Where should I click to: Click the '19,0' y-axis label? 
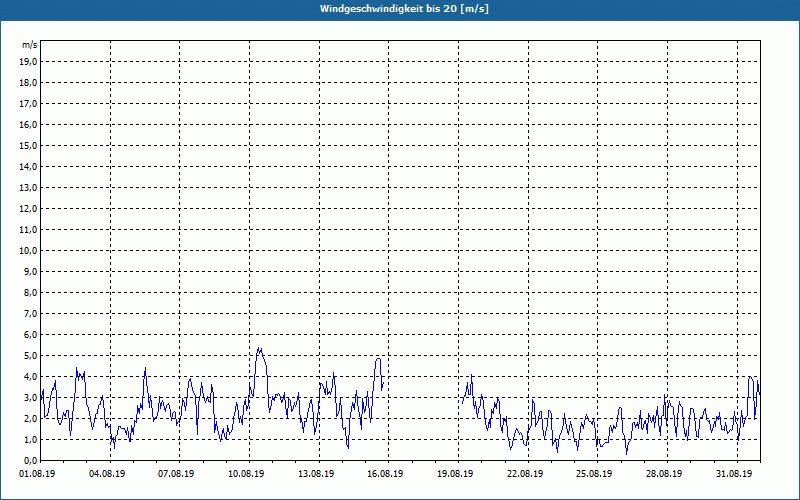point(29,62)
